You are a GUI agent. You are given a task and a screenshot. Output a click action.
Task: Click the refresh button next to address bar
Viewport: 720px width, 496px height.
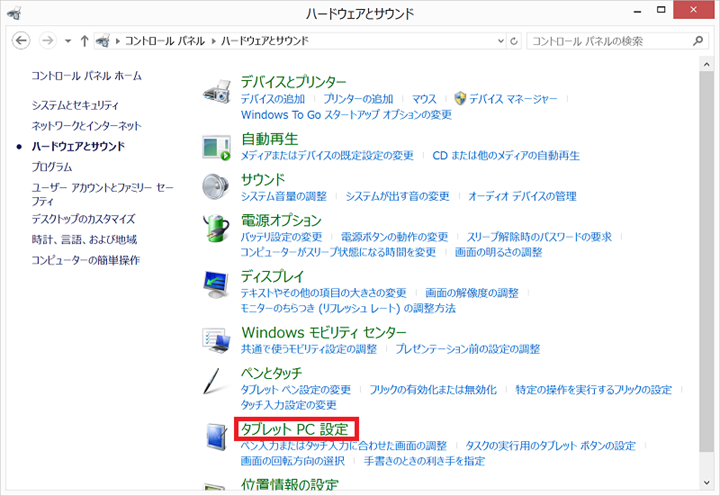(x=514, y=41)
